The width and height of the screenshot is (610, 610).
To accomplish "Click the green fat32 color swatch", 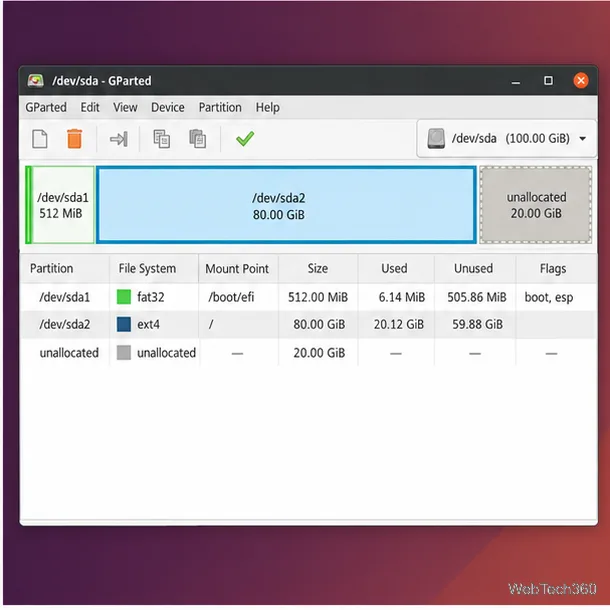I will [x=124, y=297].
